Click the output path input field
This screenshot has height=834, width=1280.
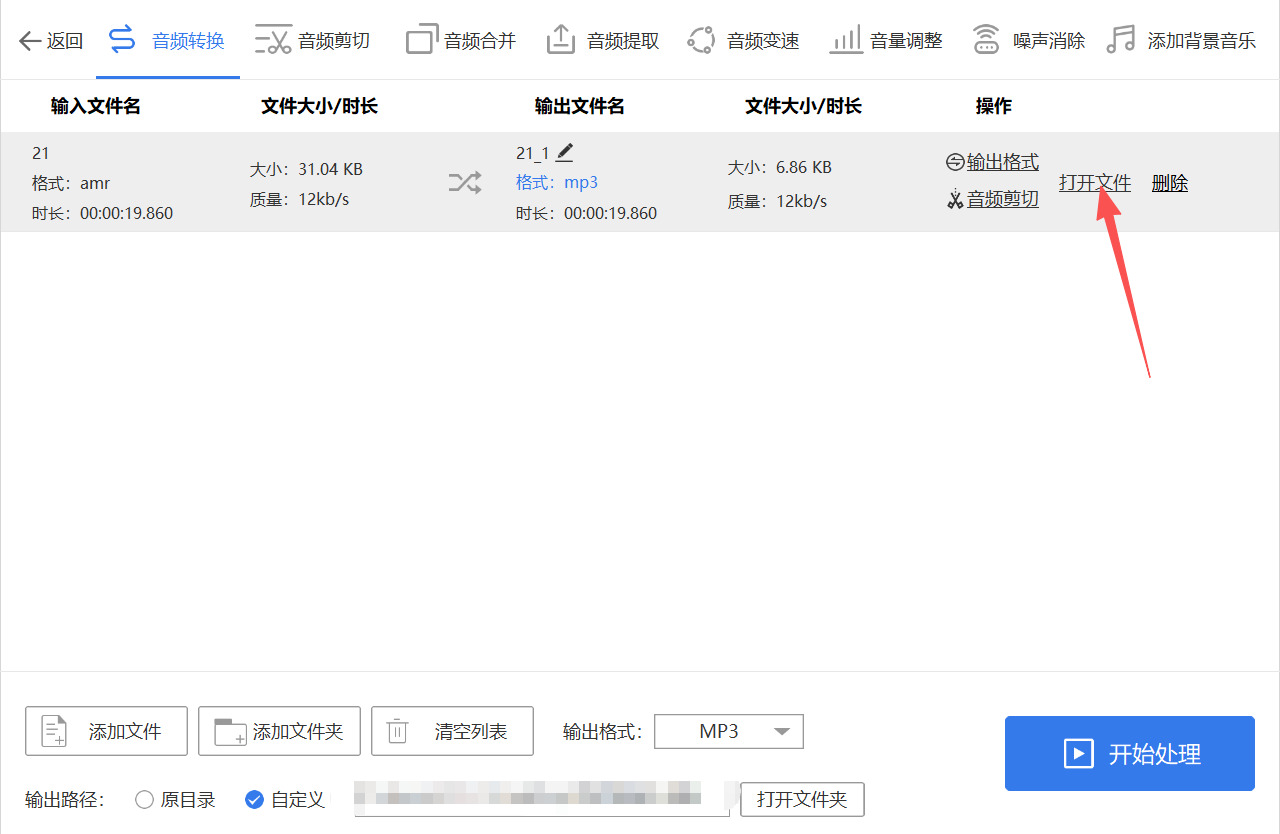pyautogui.click(x=540, y=799)
